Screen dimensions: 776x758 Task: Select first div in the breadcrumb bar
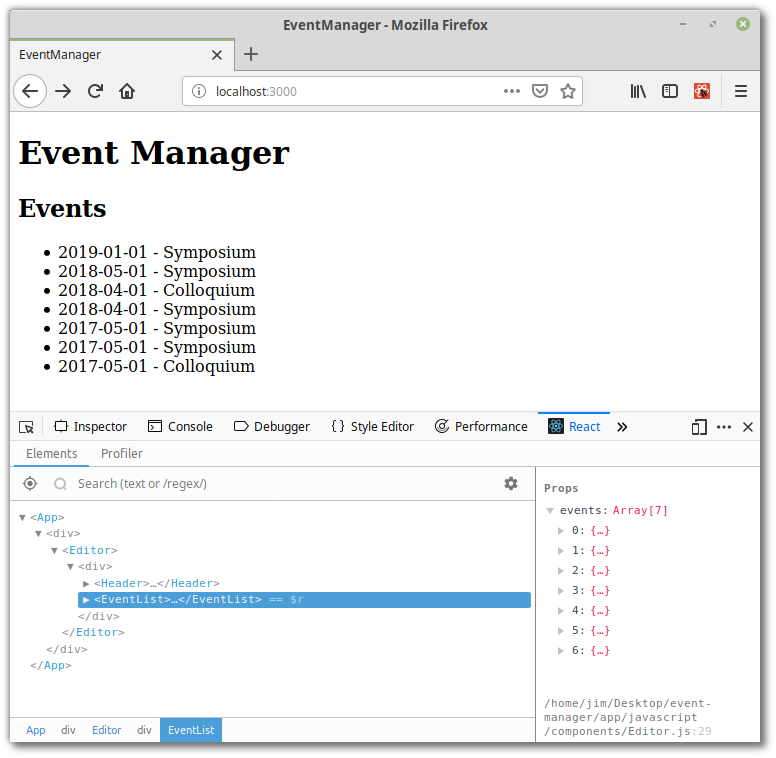coord(68,730)
